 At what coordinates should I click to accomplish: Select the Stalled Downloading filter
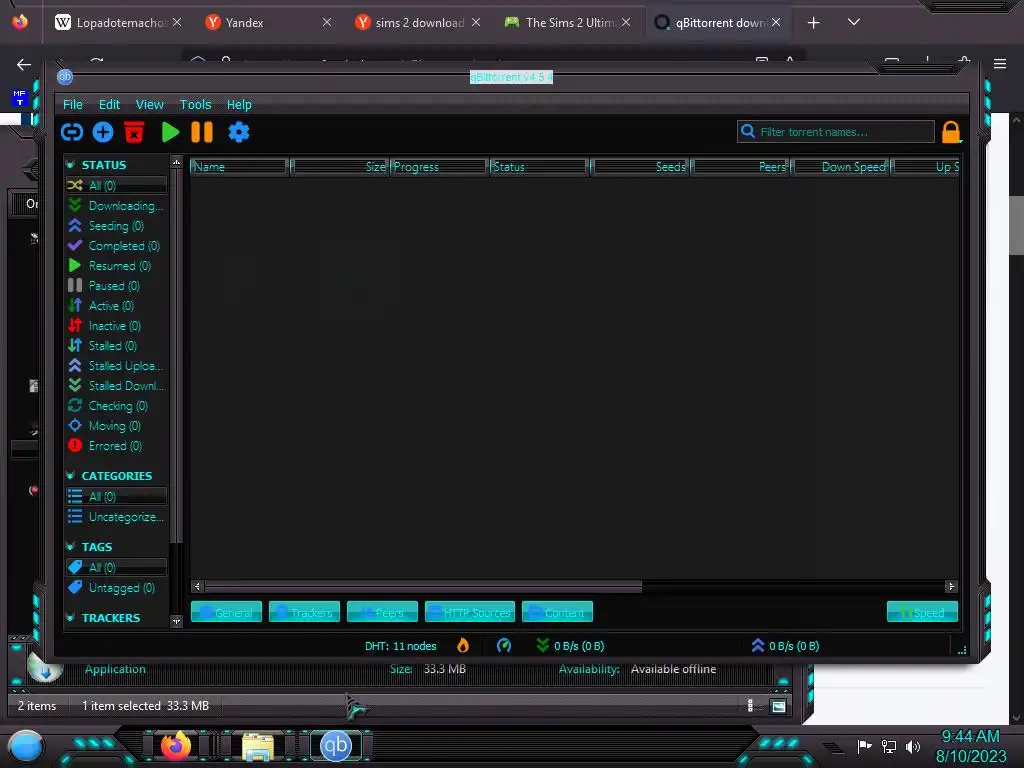point(116,386)
